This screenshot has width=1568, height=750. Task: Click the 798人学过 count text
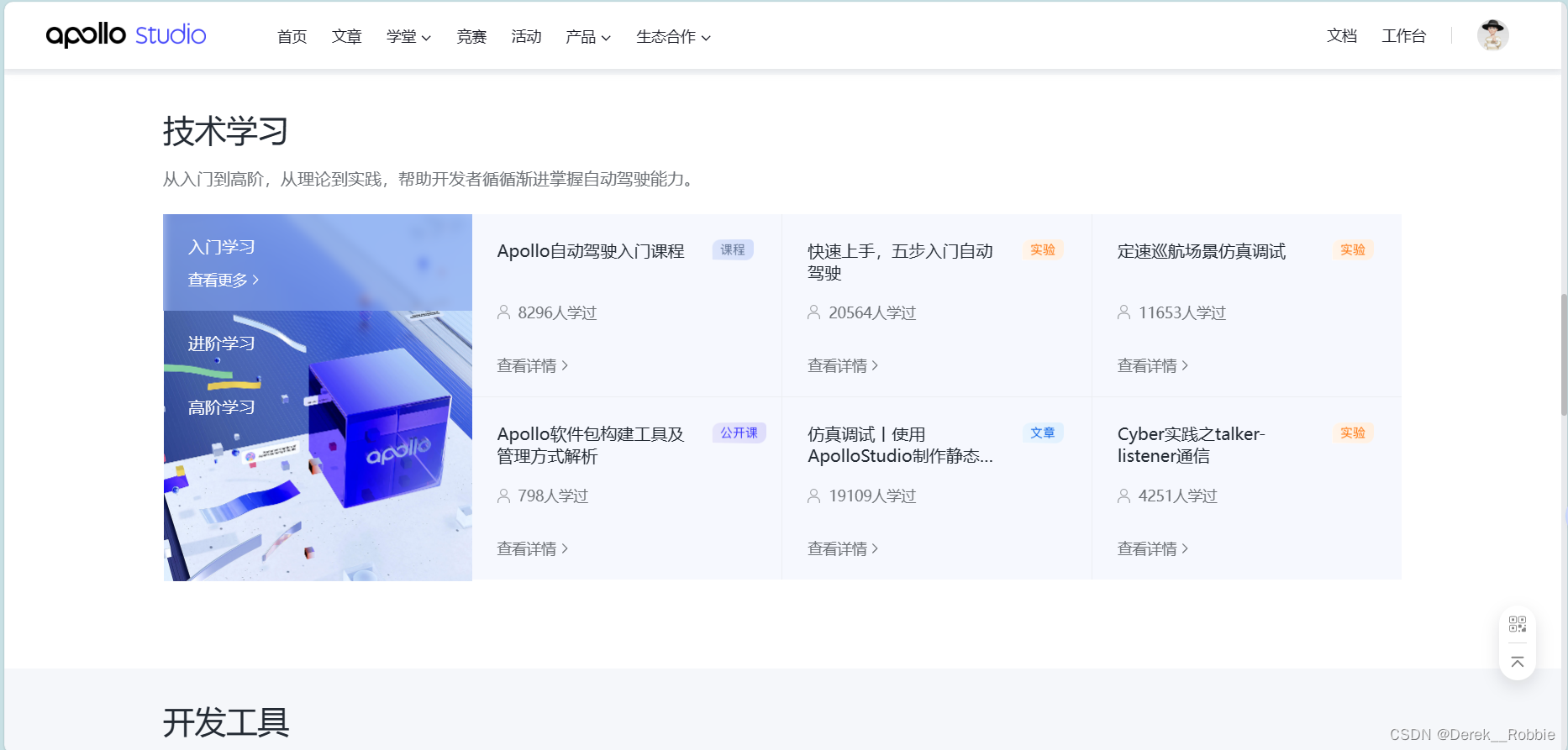pyautogui.click(x=553, y=496)
